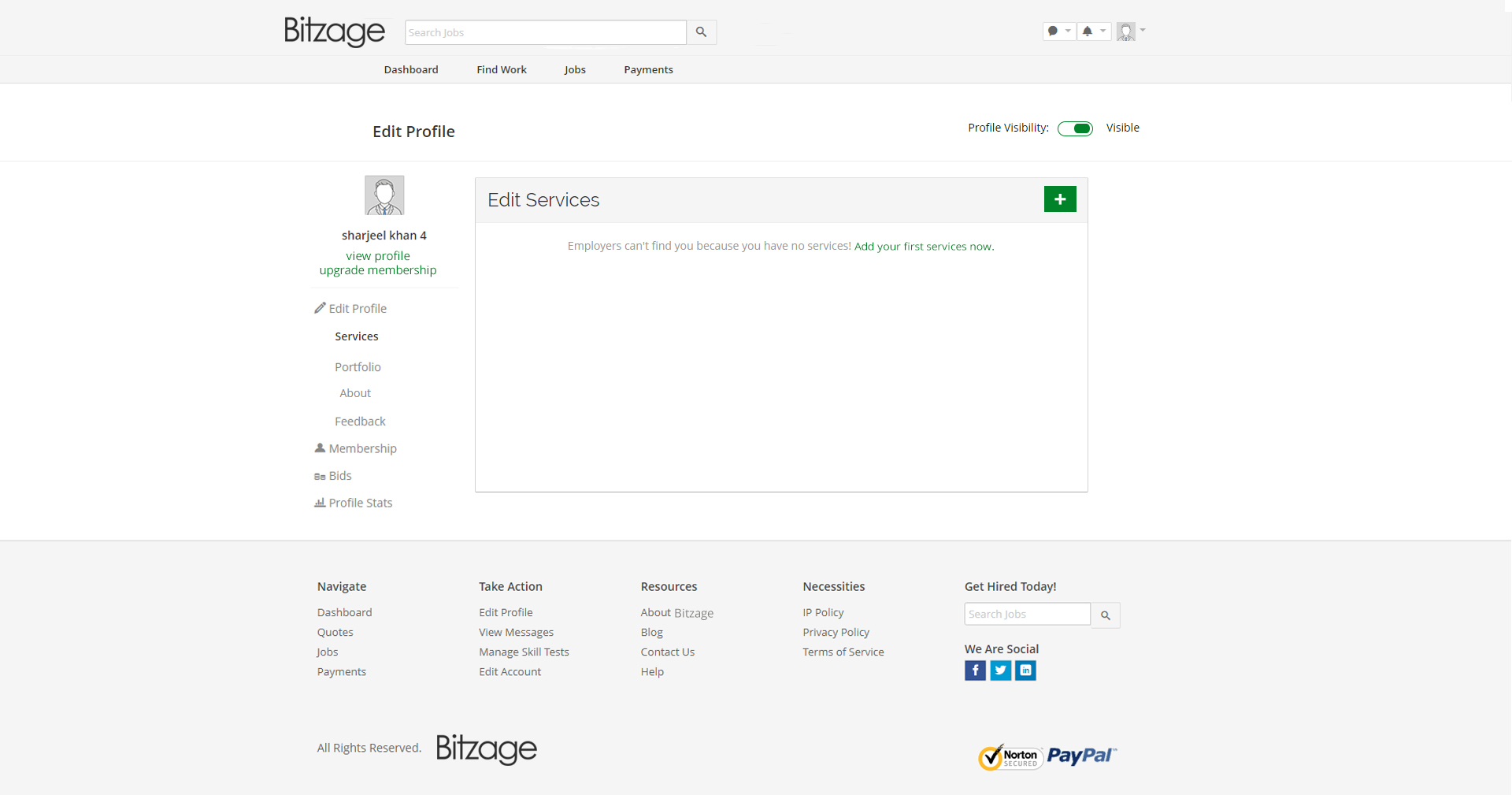Open the Twitter social icon
The height and width of the screenshot is (795, 1512).
coord(1000,671)
